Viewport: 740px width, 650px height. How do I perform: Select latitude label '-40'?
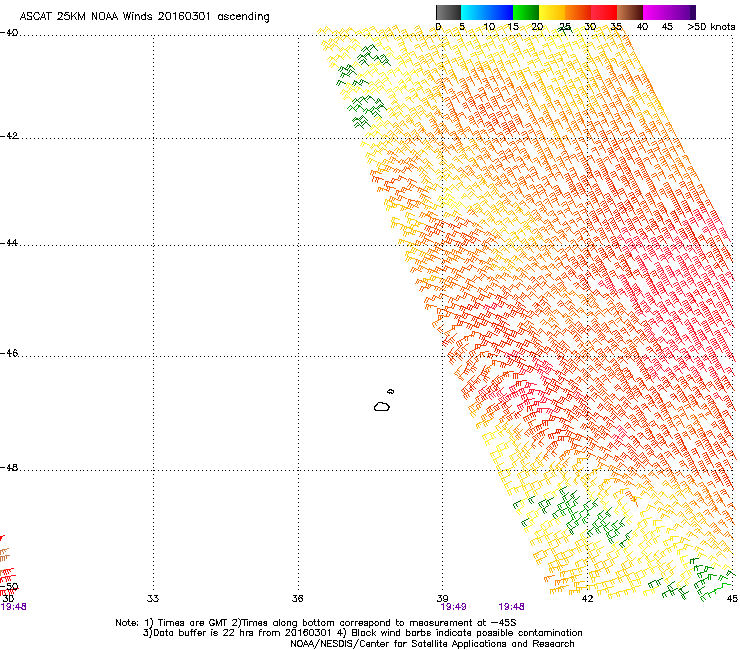[x=9, y=33]
